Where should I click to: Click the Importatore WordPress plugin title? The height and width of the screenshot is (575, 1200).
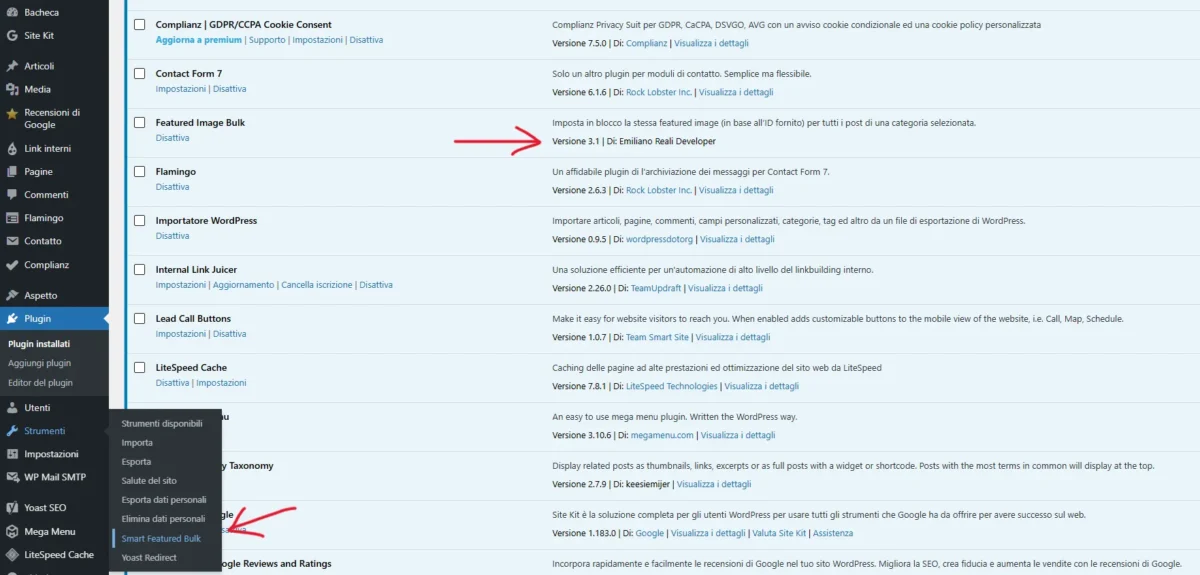[206, 220]
